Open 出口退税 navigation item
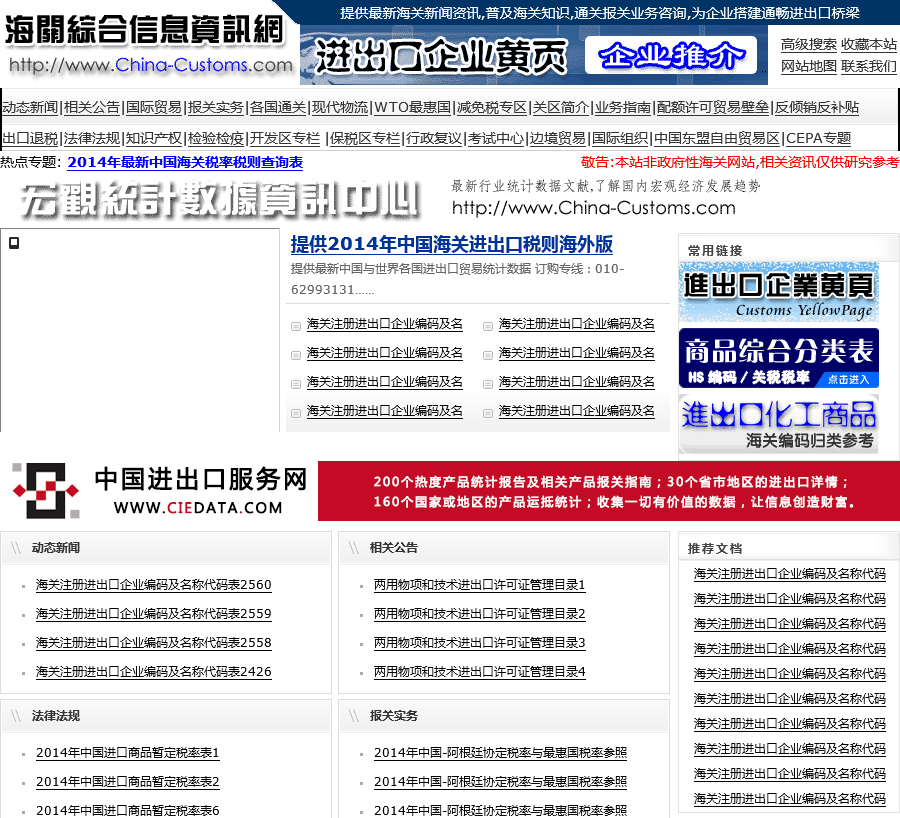 pos(30,138)
